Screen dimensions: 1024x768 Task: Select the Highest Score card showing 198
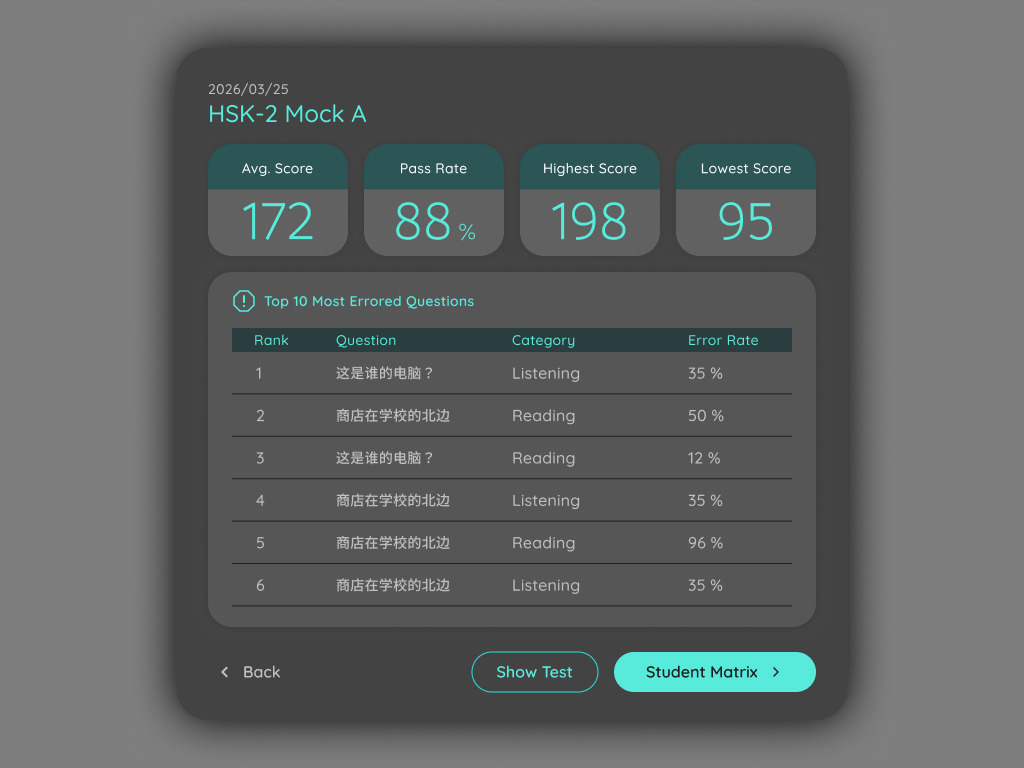click(x=590, y=200)
